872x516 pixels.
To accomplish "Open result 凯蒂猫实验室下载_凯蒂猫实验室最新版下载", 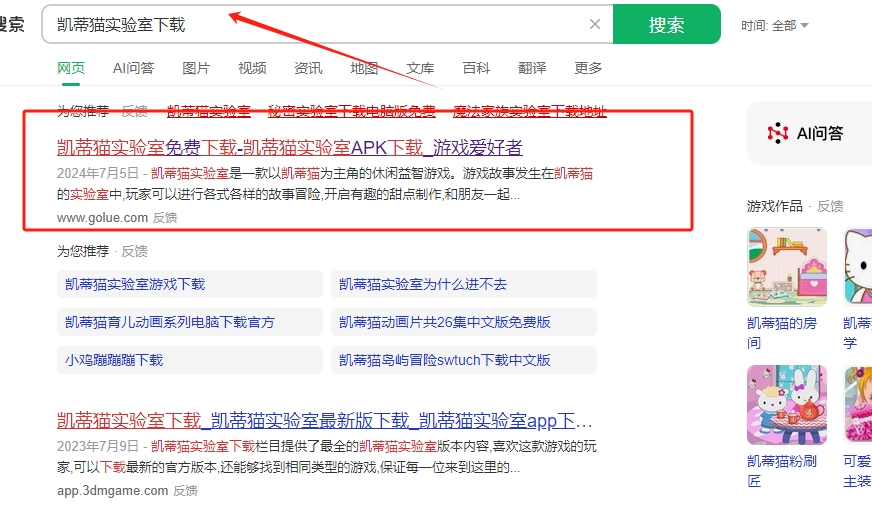I will (324, 420).
